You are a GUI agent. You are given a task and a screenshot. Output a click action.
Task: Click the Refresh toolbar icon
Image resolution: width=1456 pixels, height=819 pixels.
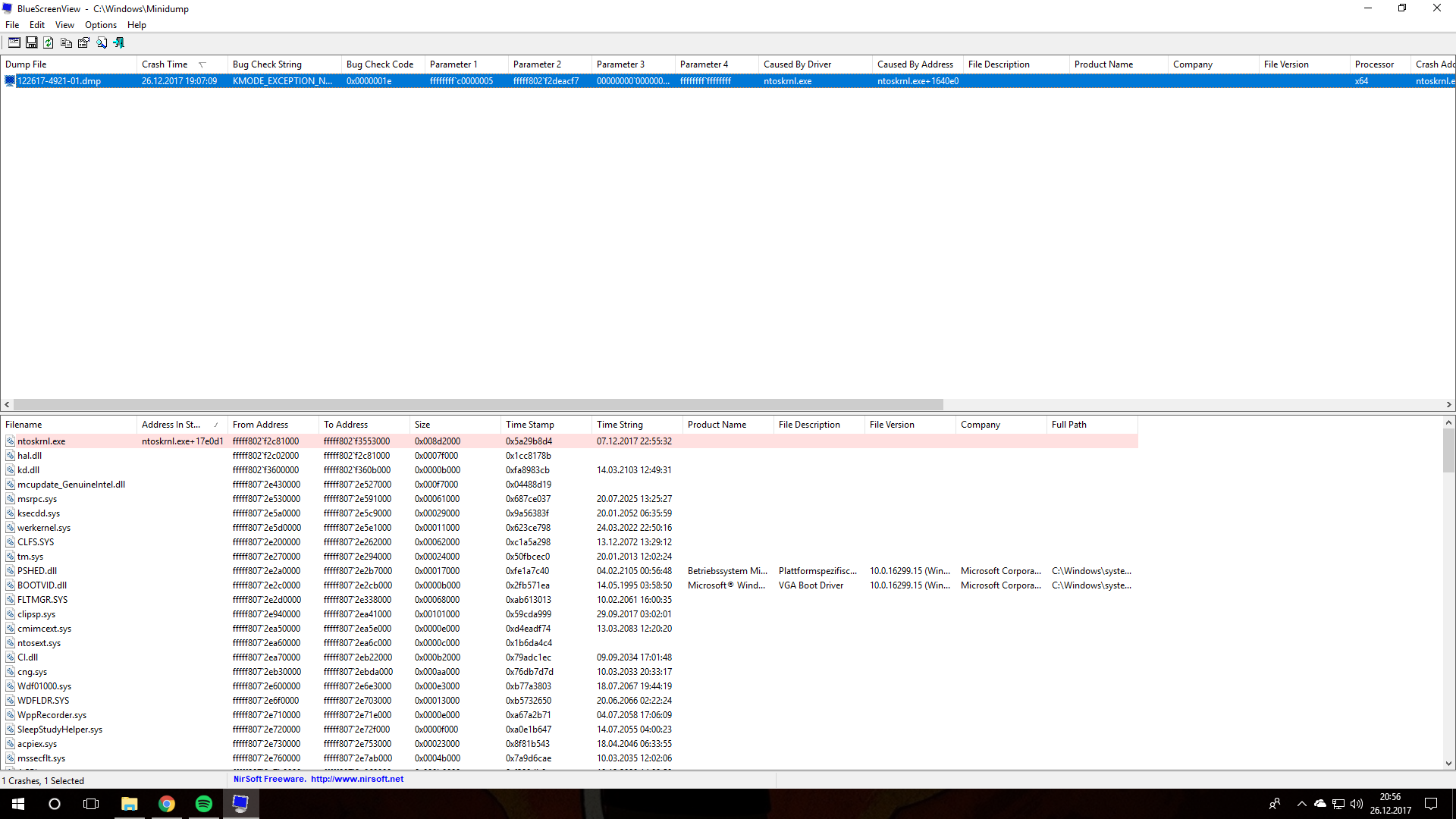pos(49,43)
